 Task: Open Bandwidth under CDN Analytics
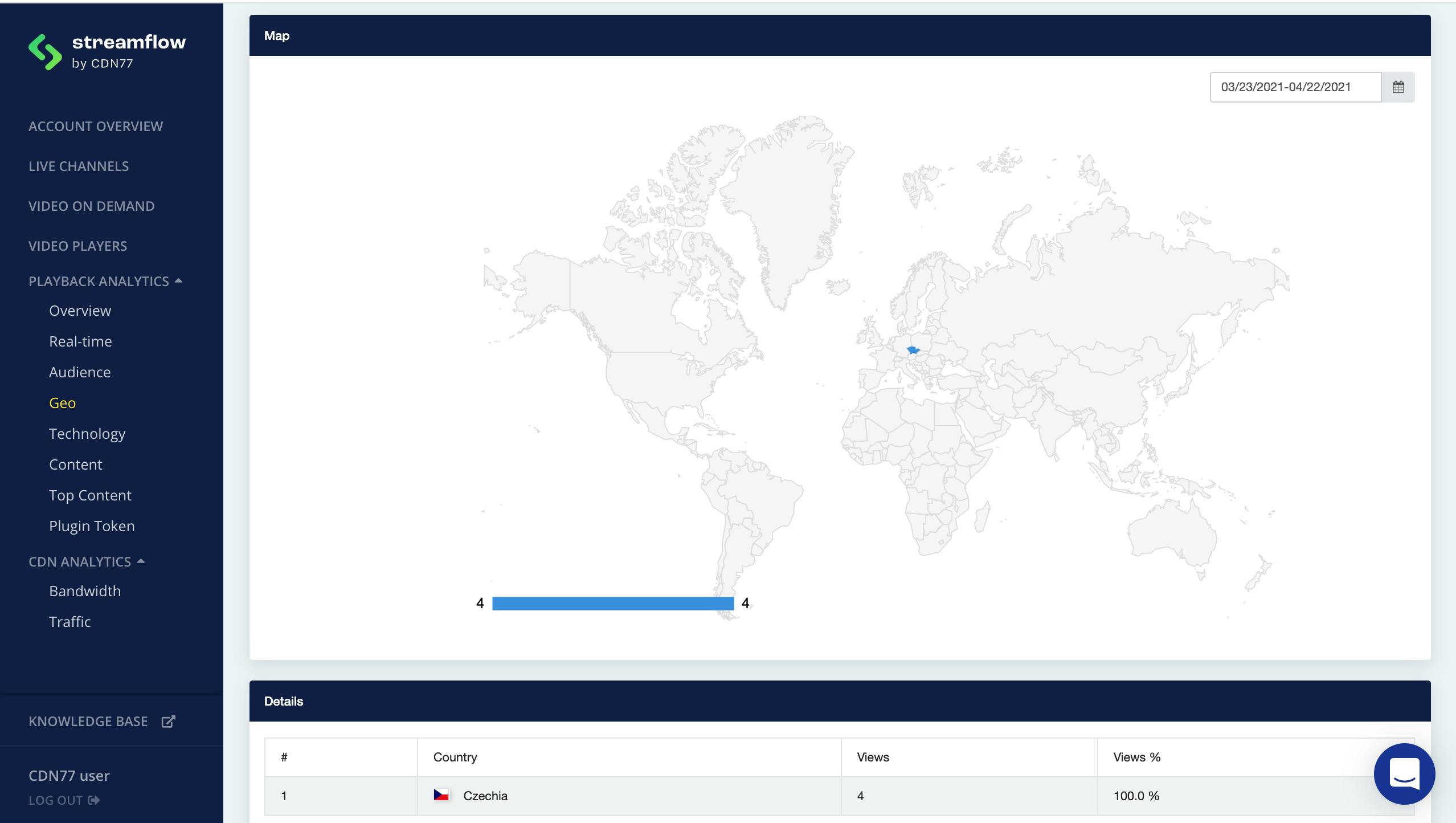coord(85,591)
